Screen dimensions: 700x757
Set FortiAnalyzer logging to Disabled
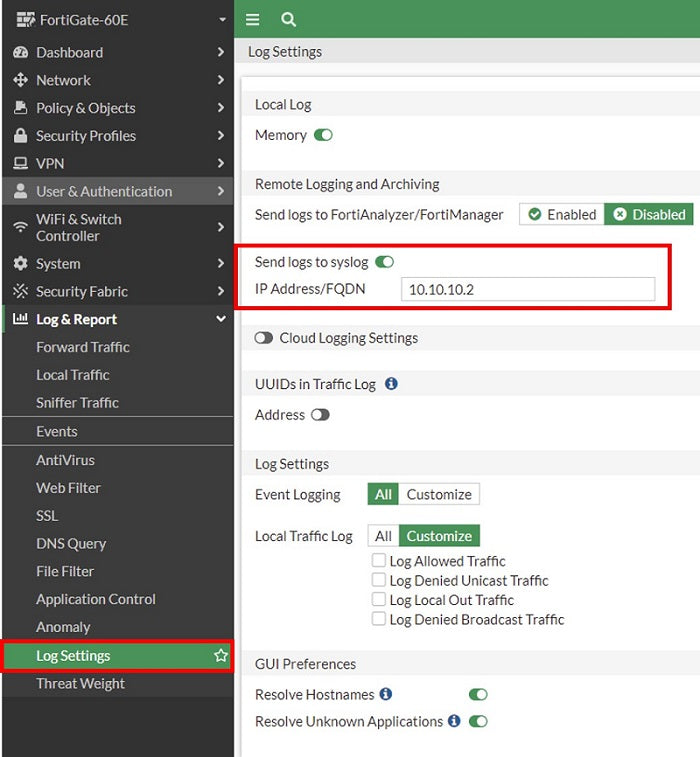648,214
